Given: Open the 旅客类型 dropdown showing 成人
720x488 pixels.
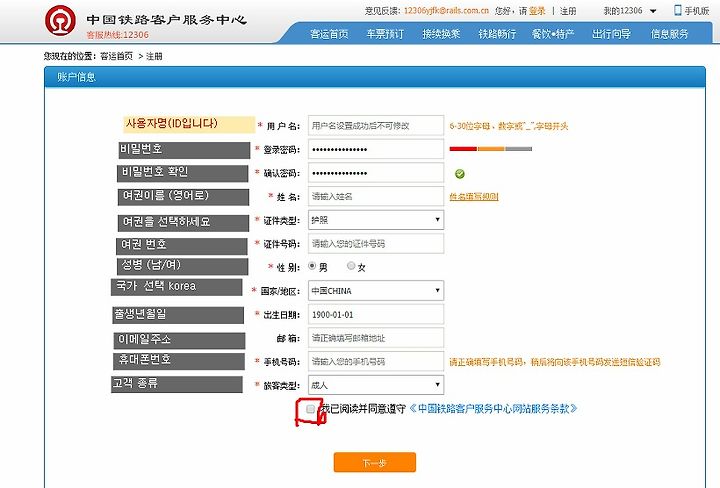Looking at the screenshot, I should coord(376,385).
